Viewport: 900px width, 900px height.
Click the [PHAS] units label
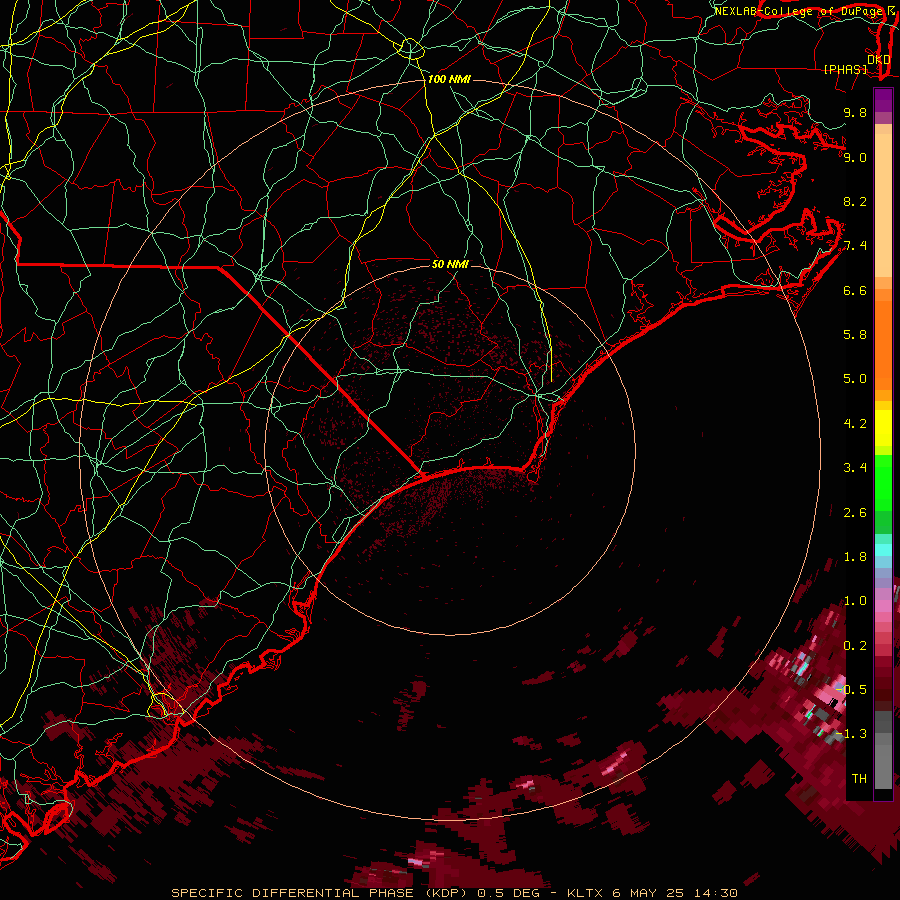coord(845,70)
